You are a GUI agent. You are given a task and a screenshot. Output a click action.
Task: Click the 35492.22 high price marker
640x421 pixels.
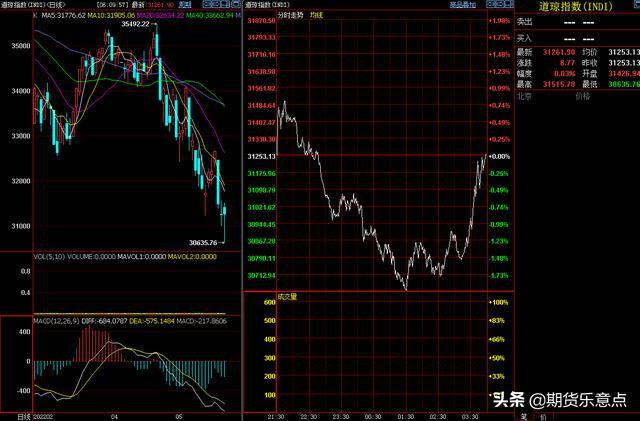pyautogui.click(x=134, y=24)
